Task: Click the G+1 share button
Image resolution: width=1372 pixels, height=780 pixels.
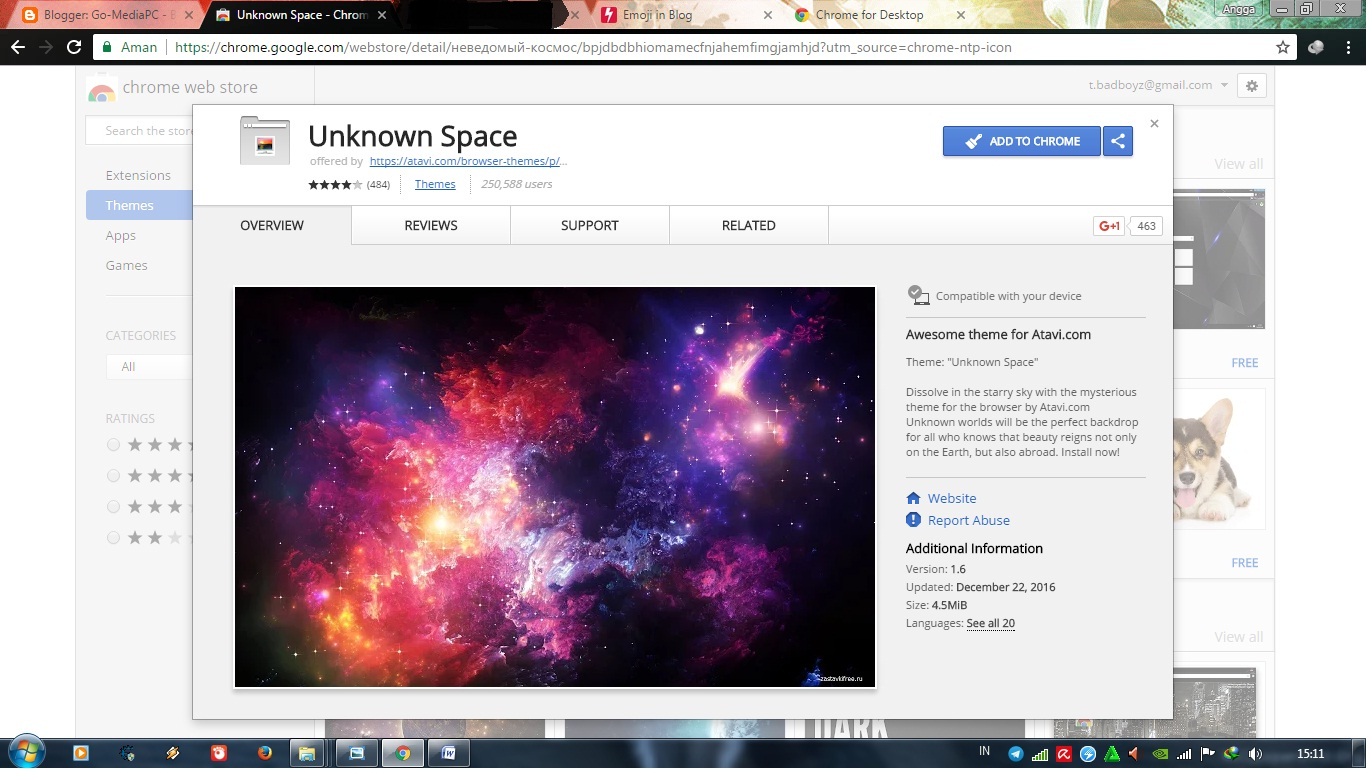Action: [x=1107, y=225]
